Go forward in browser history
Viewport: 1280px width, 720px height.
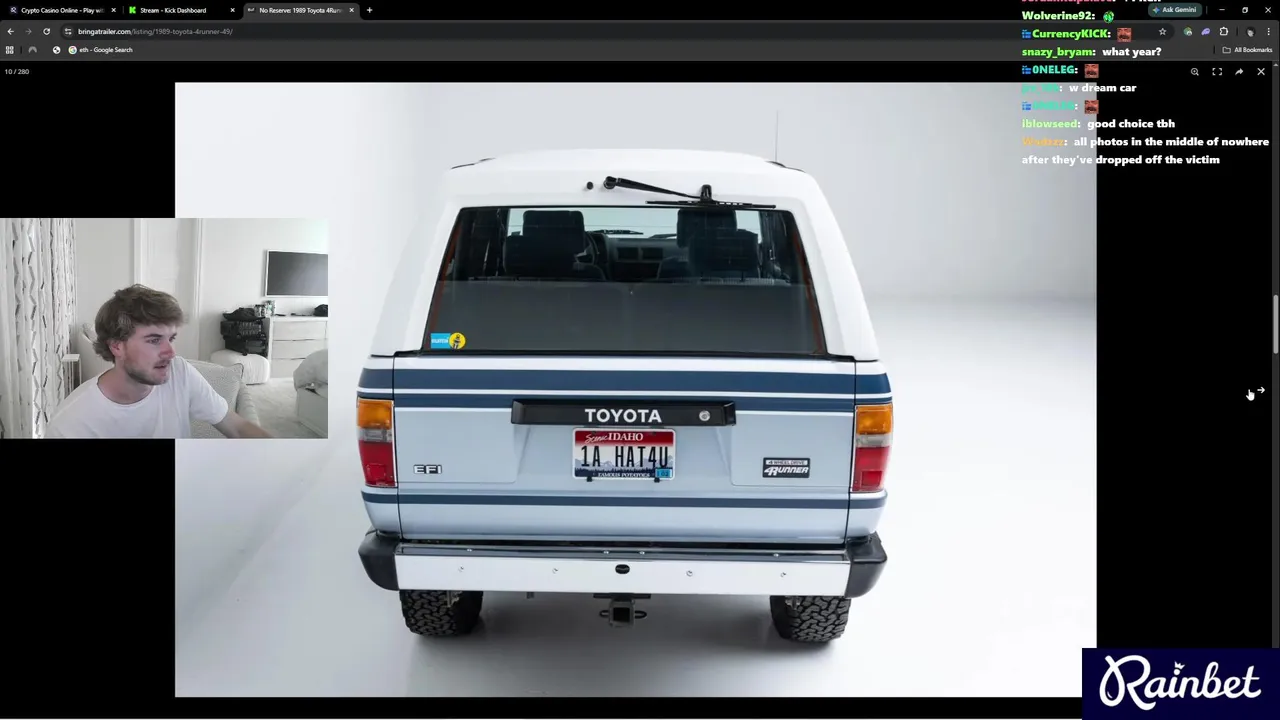click(28, 31)
